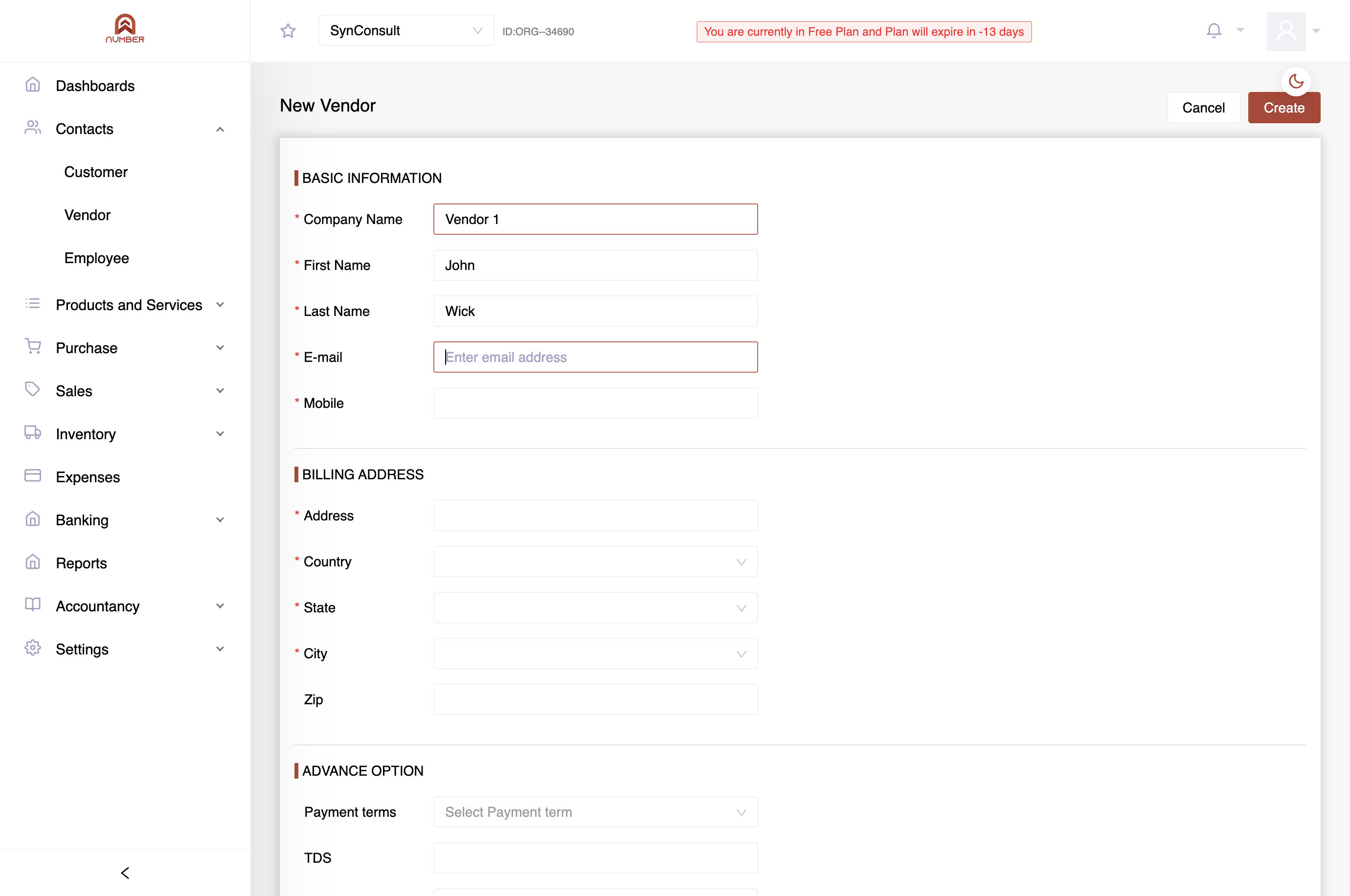Toggle dark mode moon icon
This screenshot has width=1350, height=896.
pyautogui.click(x=1296, y=82)
